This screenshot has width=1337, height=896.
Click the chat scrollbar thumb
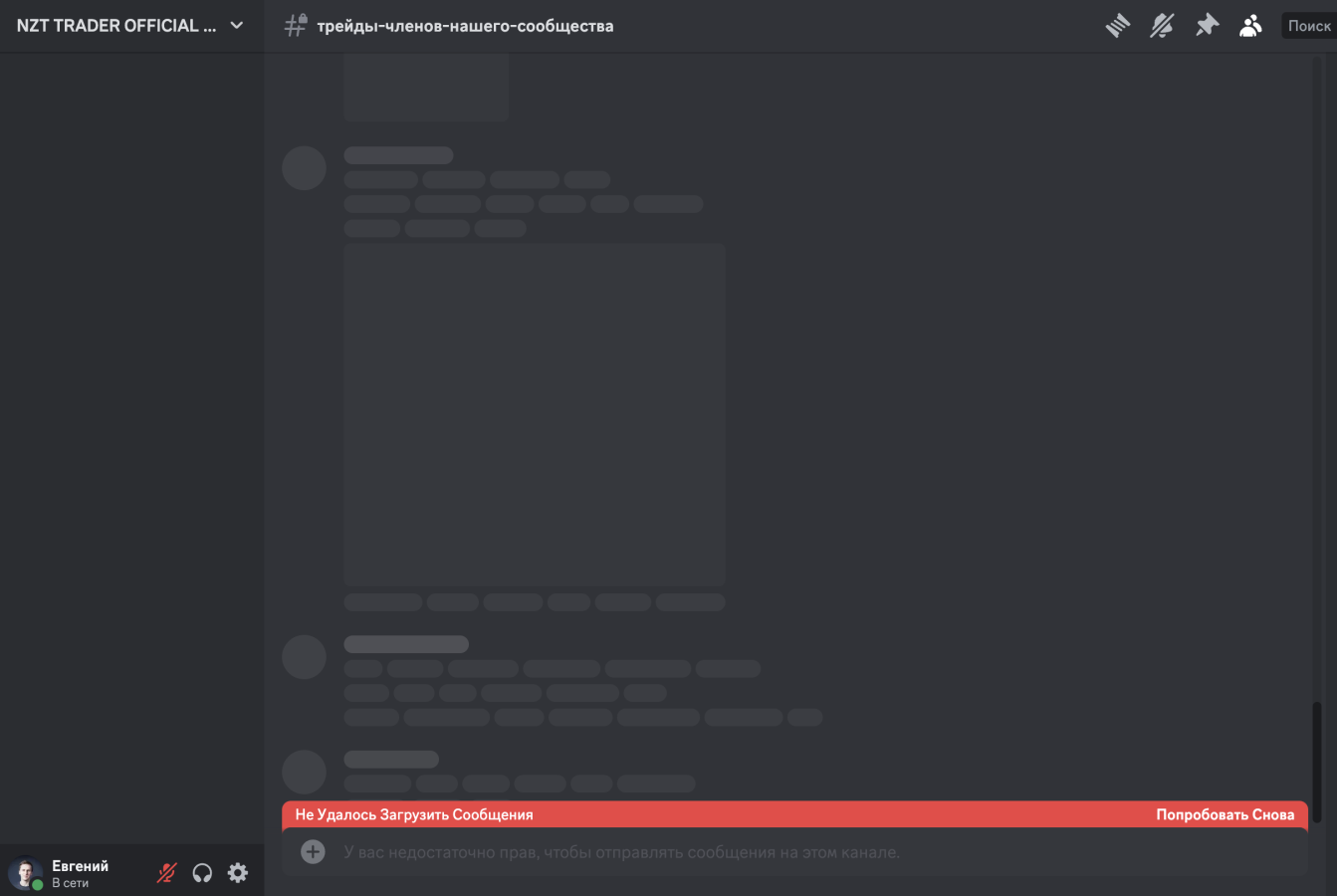tap(1317, 762)
